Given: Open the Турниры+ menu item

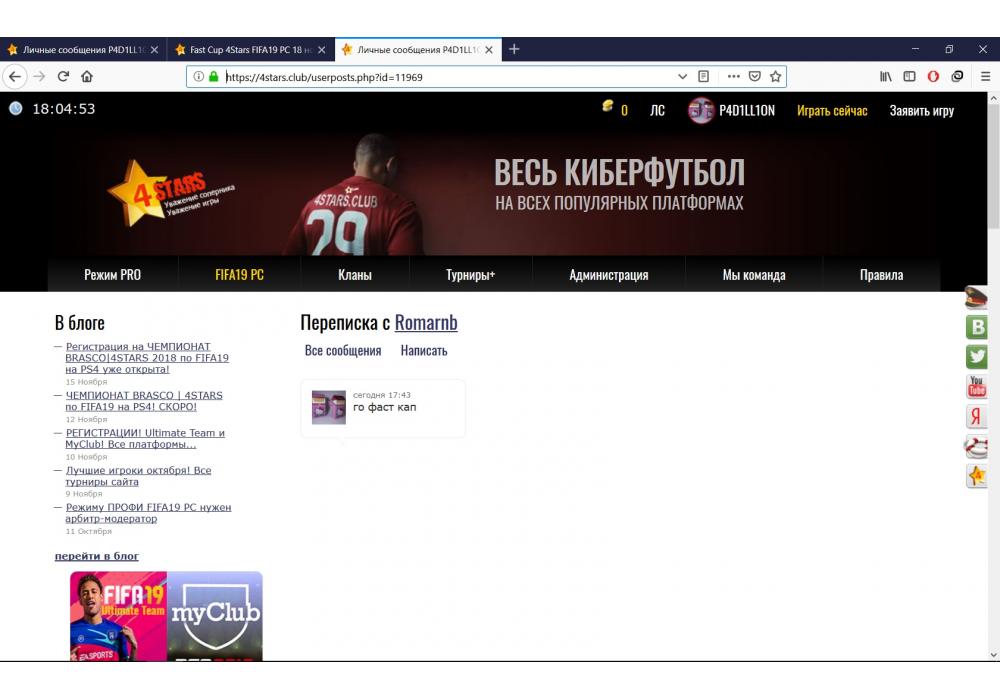Looking at the screenshot, I should (x=470, y=275).
